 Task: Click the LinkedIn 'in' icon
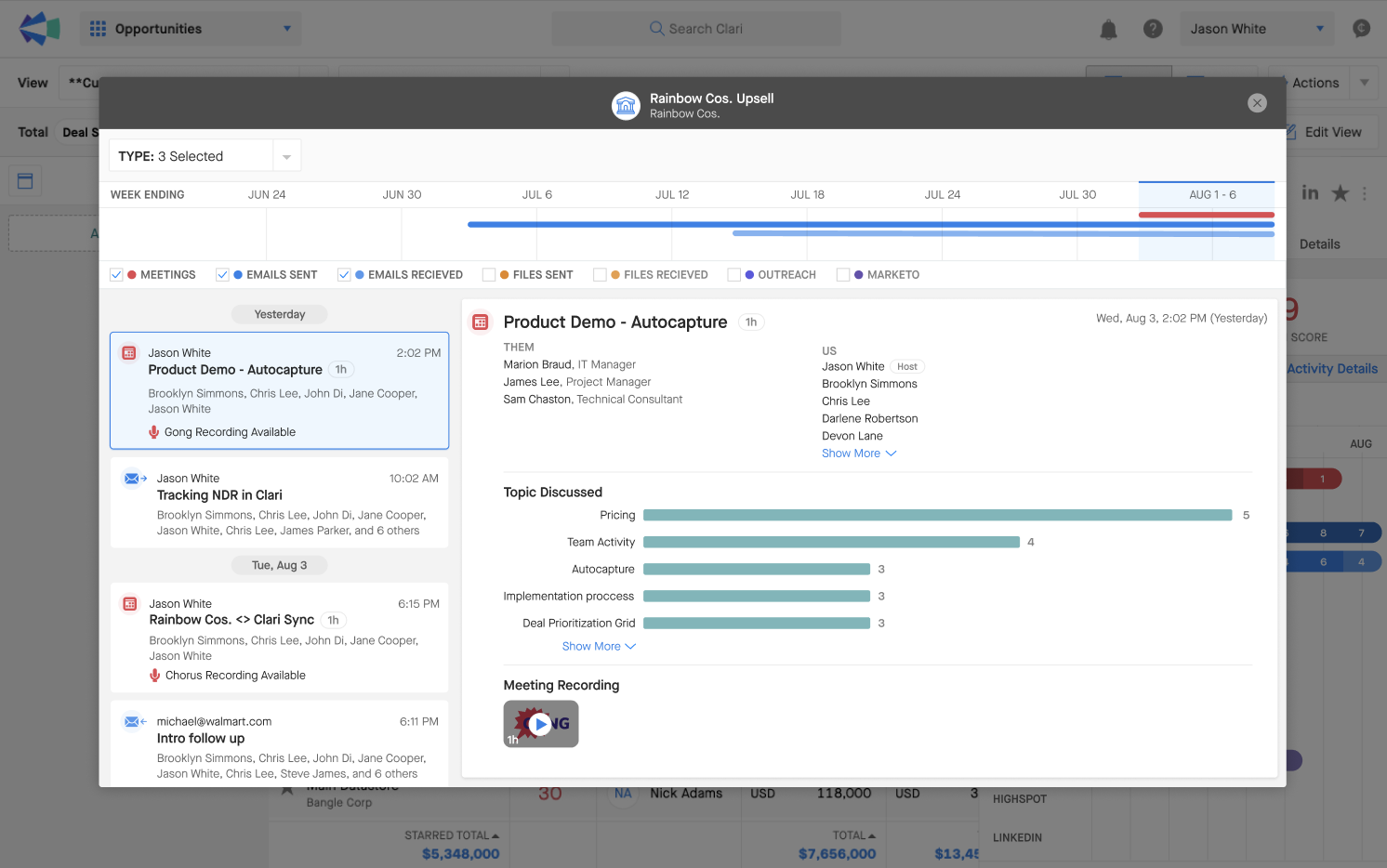(1310, 192)
